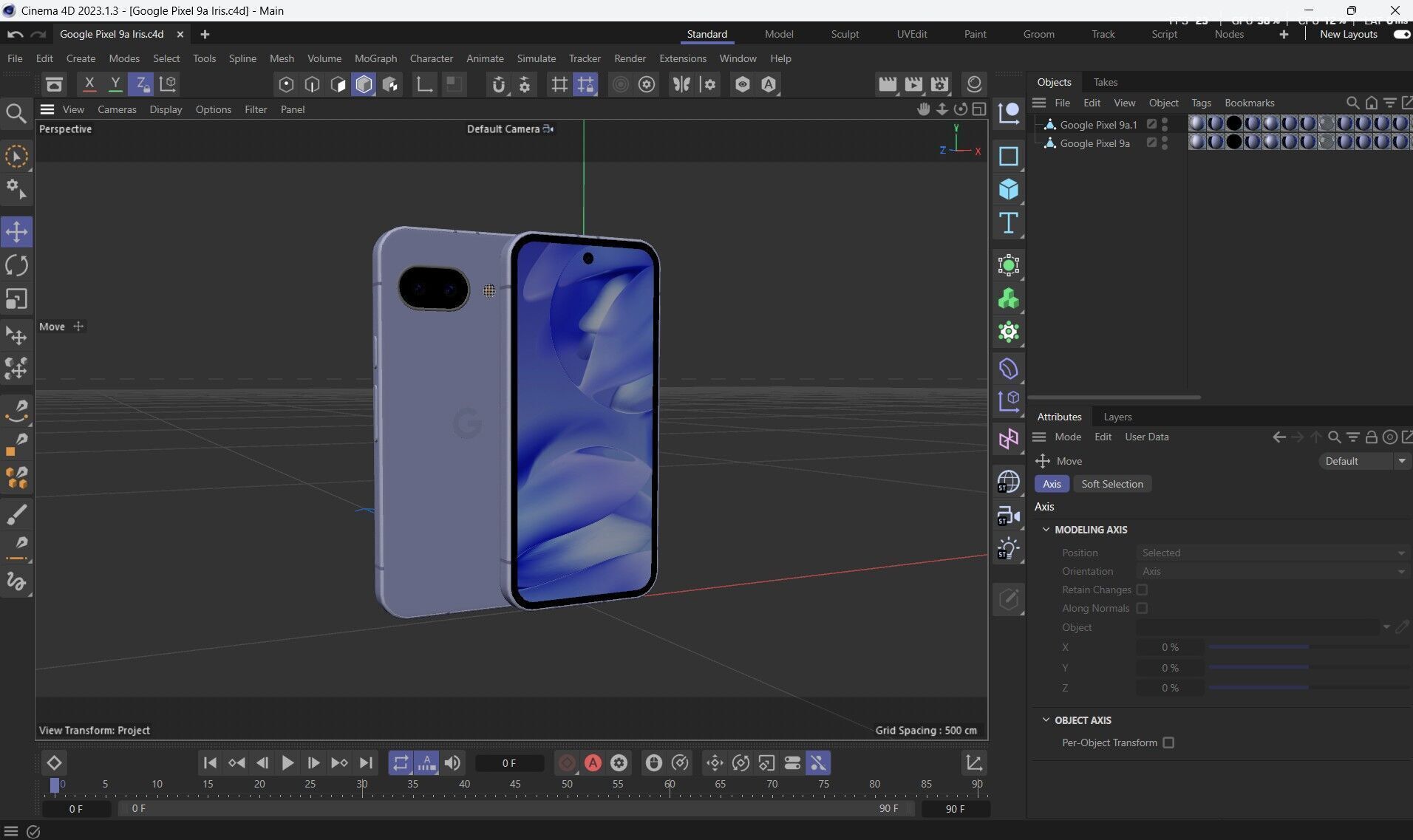Viewport: 1413px width, 840px height.
Task: Adjust the Y axis percentage slider
Action: point(1307,668)
